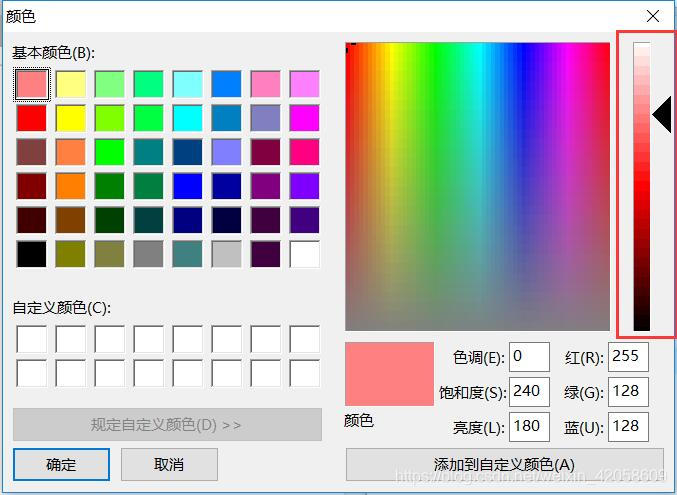
Task: Choose the bright cyan swatch
Action: (x=187, y=118)
